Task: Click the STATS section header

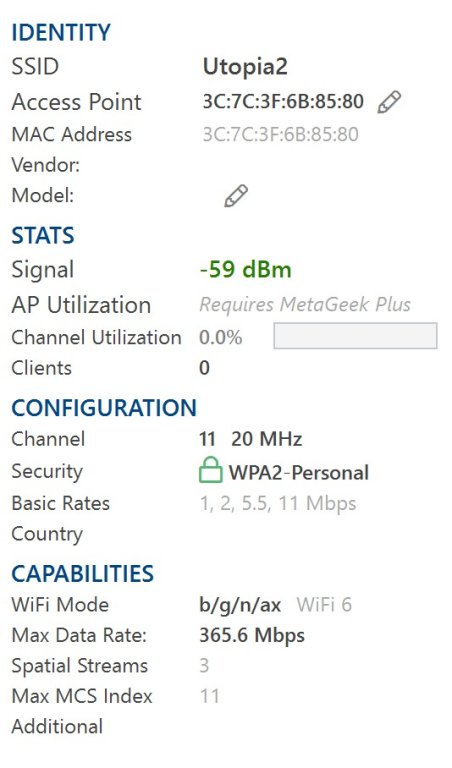Action: pos(43,235)
